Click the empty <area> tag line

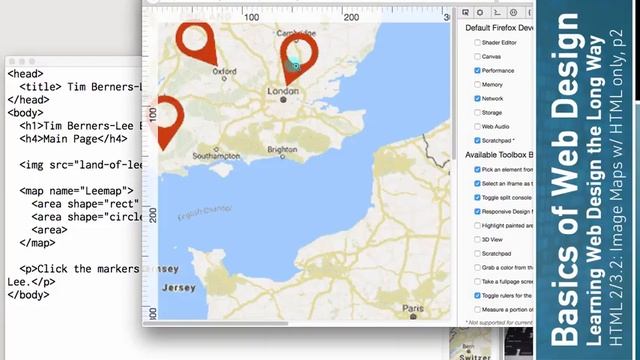49,230
